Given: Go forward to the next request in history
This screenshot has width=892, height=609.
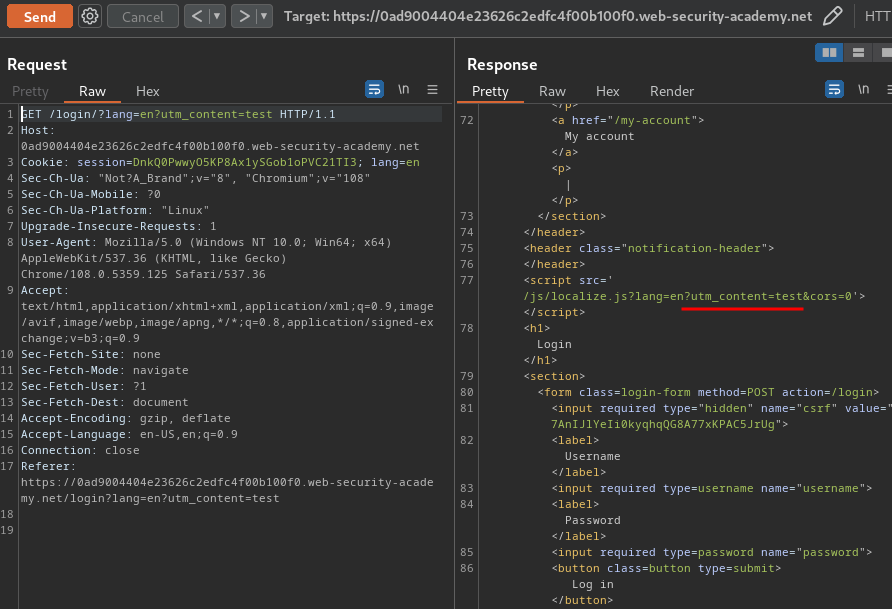Looking at the screenshot, I should click(244, 16).
